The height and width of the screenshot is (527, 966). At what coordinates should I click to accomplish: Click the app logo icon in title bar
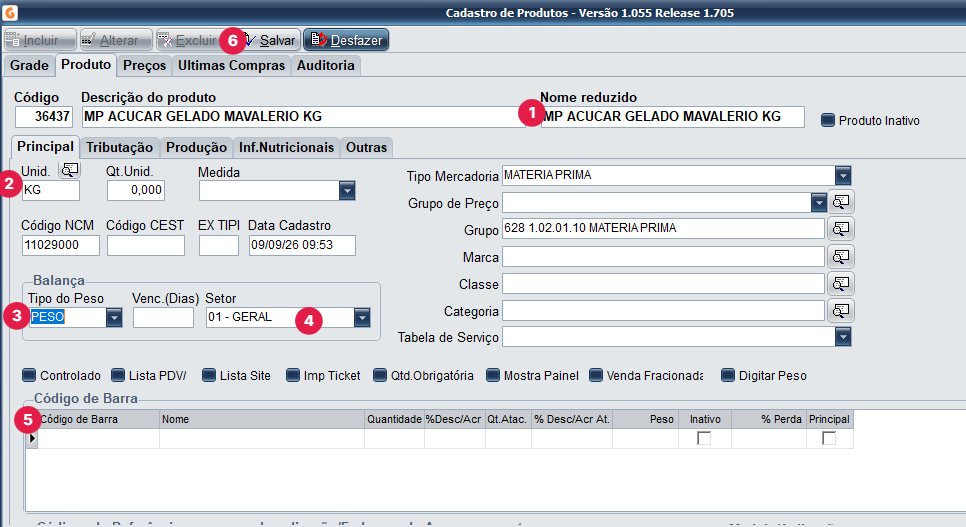click(10, 12)
